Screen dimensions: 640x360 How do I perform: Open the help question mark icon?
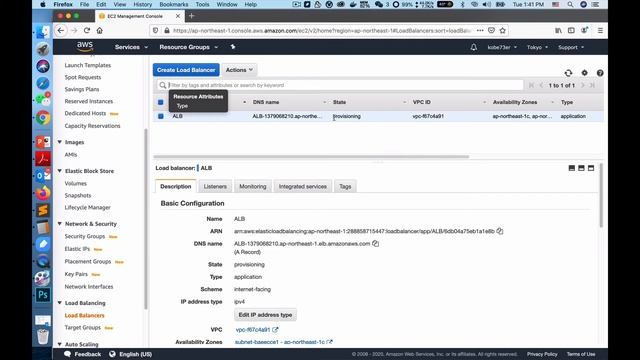point(600,73)
